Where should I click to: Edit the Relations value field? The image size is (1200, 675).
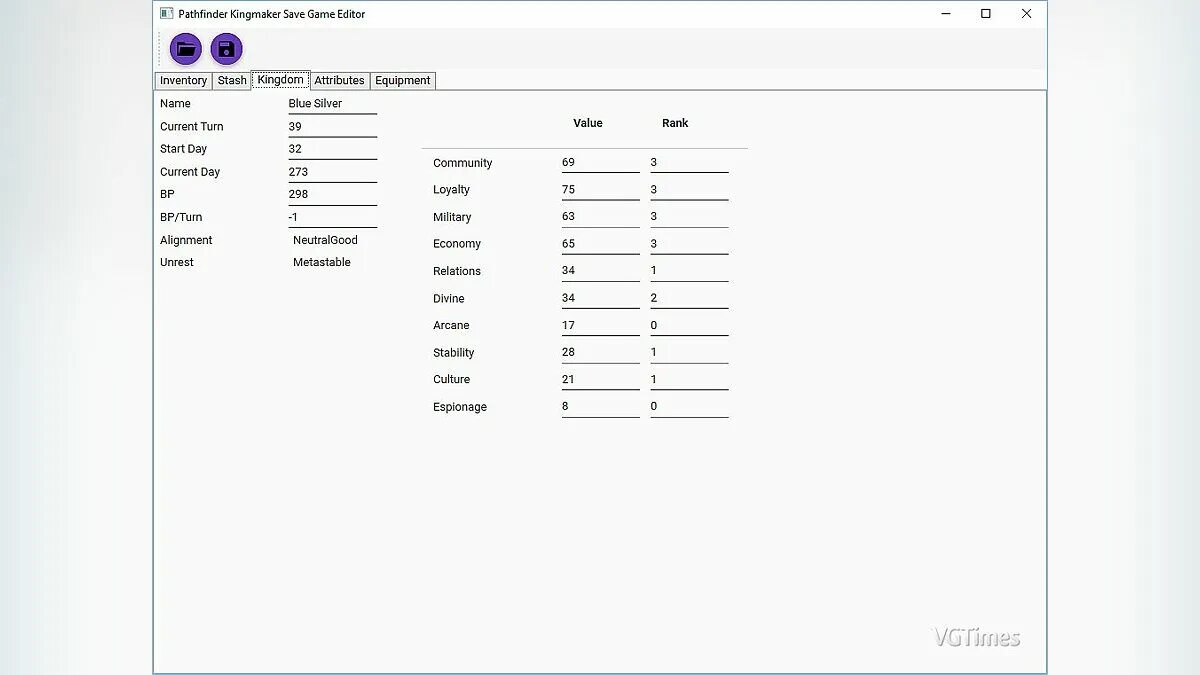[601, 271]
